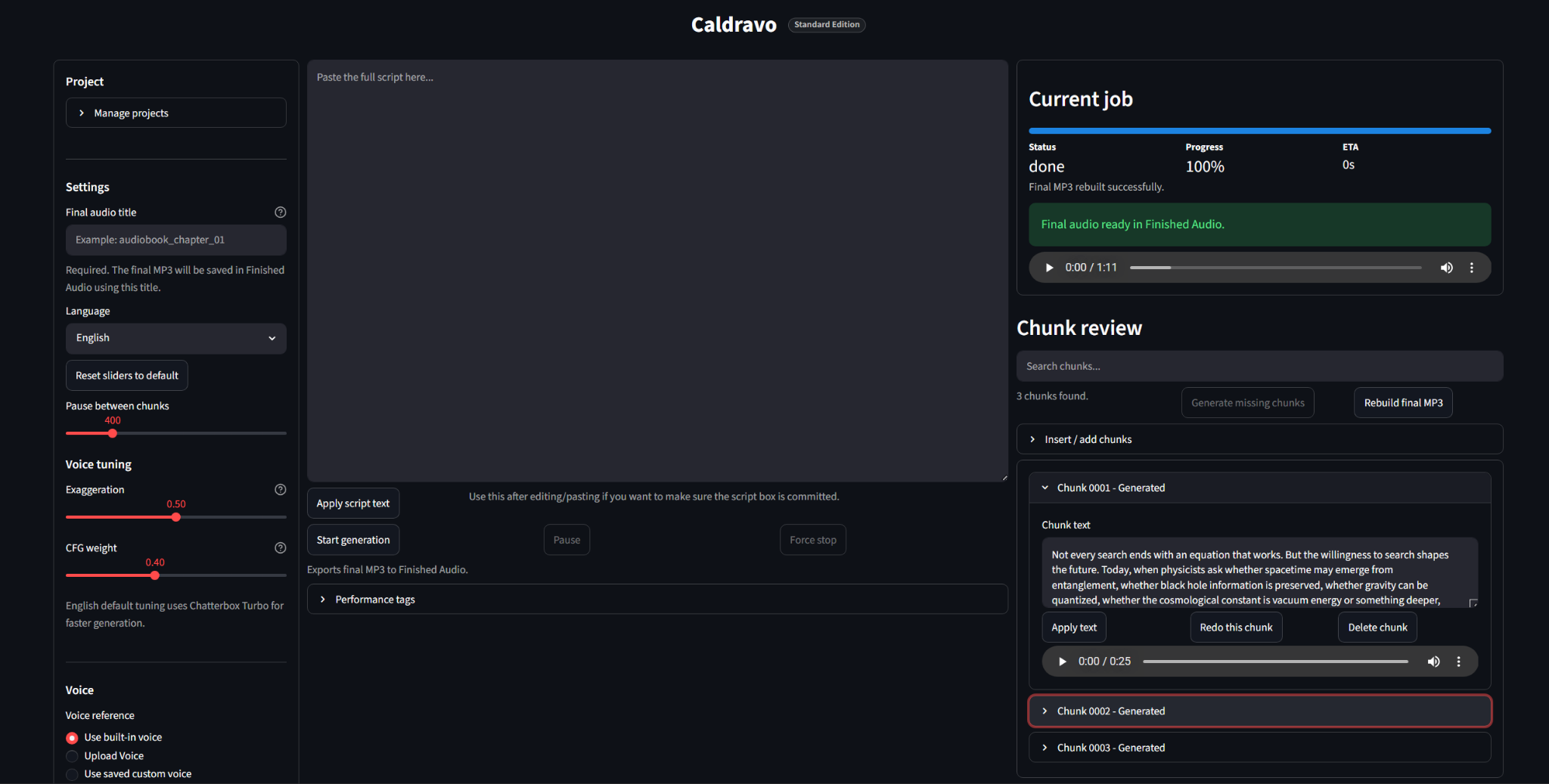This screenshot has height=784, width=1549.
Task: Click Apply script text button
Action: point(353,504)
